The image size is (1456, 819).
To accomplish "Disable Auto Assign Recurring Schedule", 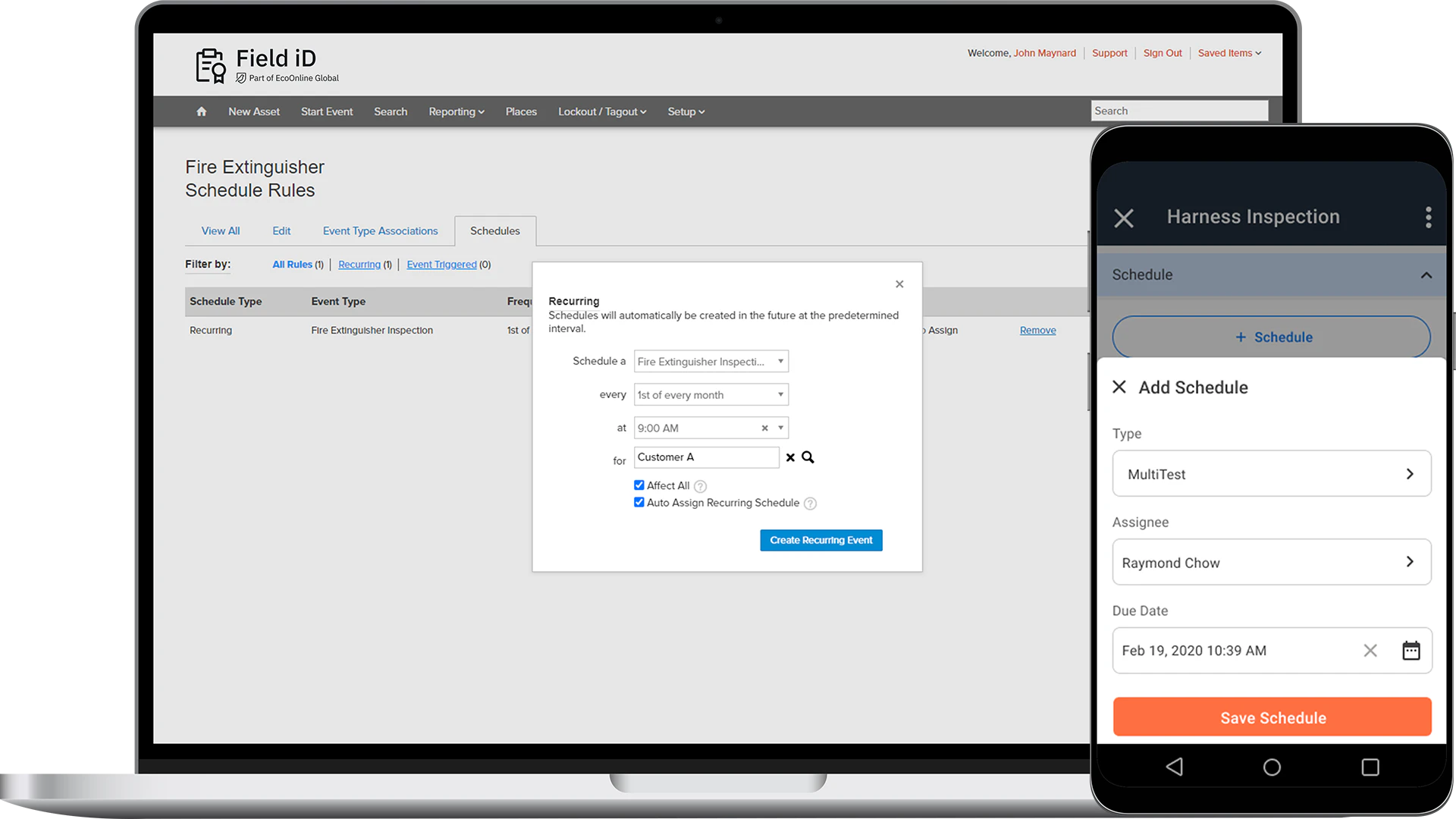I will 639,502.
